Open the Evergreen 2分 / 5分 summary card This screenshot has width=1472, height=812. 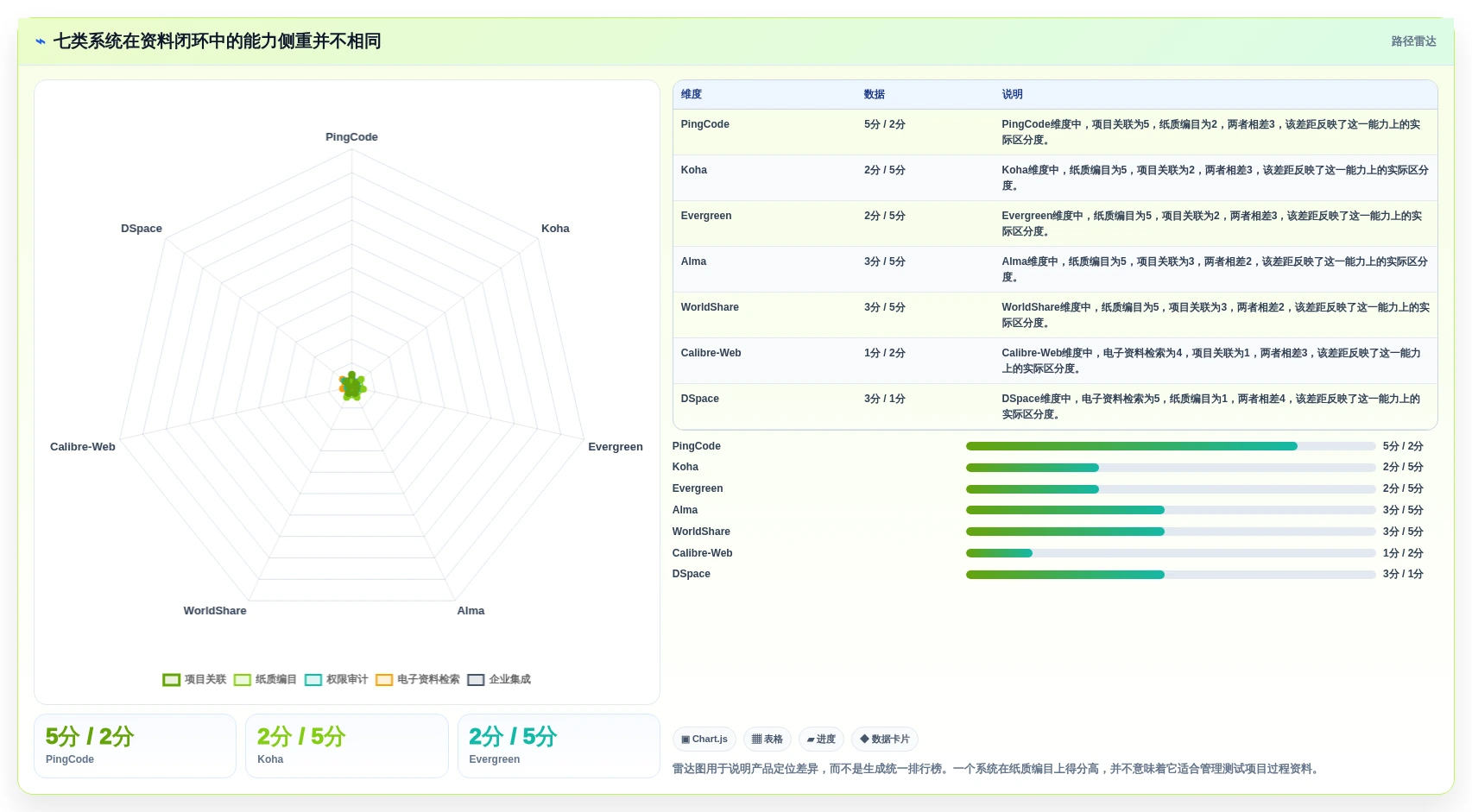coord(559,746)
